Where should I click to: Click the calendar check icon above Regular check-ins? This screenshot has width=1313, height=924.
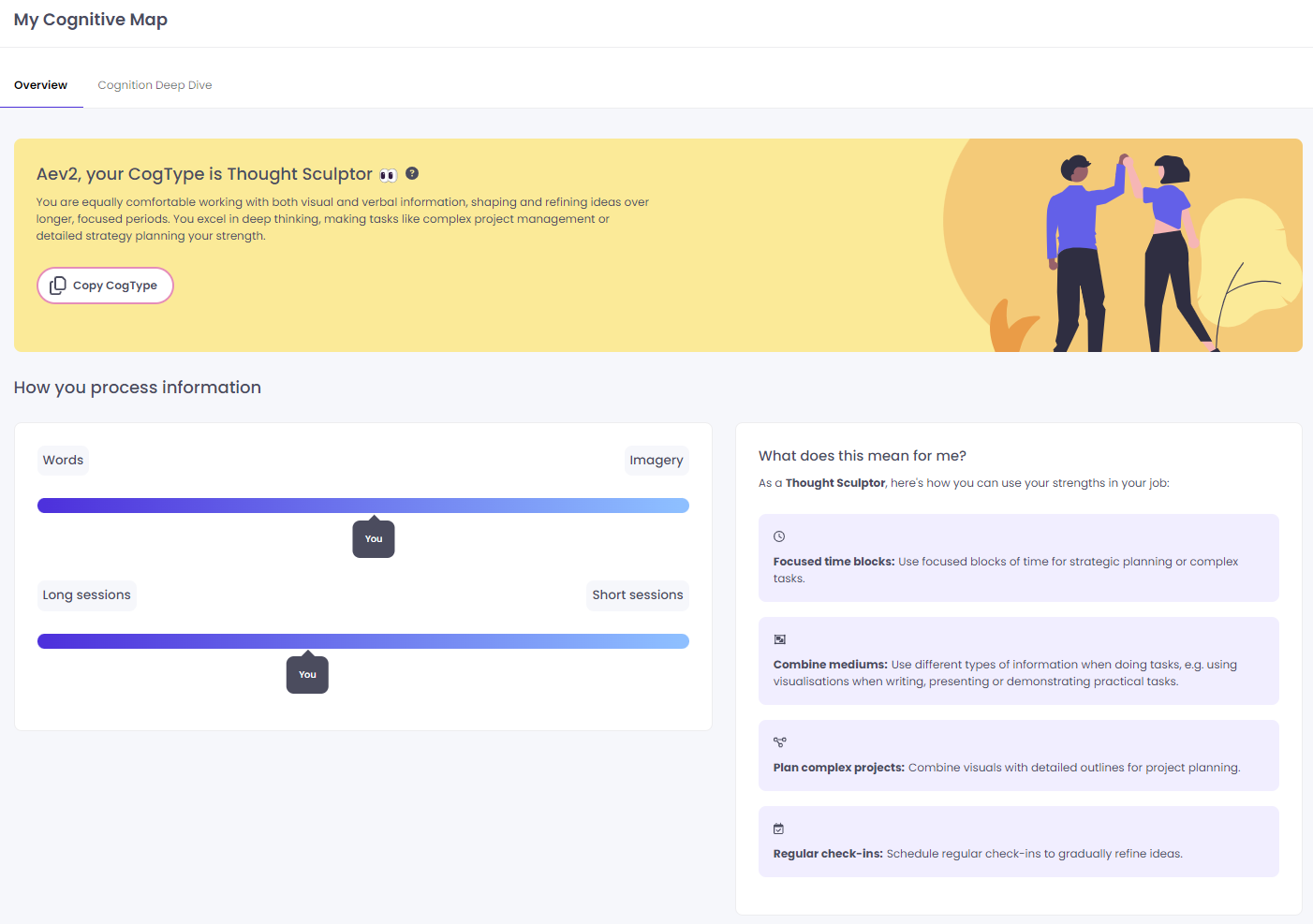point(778,829)
